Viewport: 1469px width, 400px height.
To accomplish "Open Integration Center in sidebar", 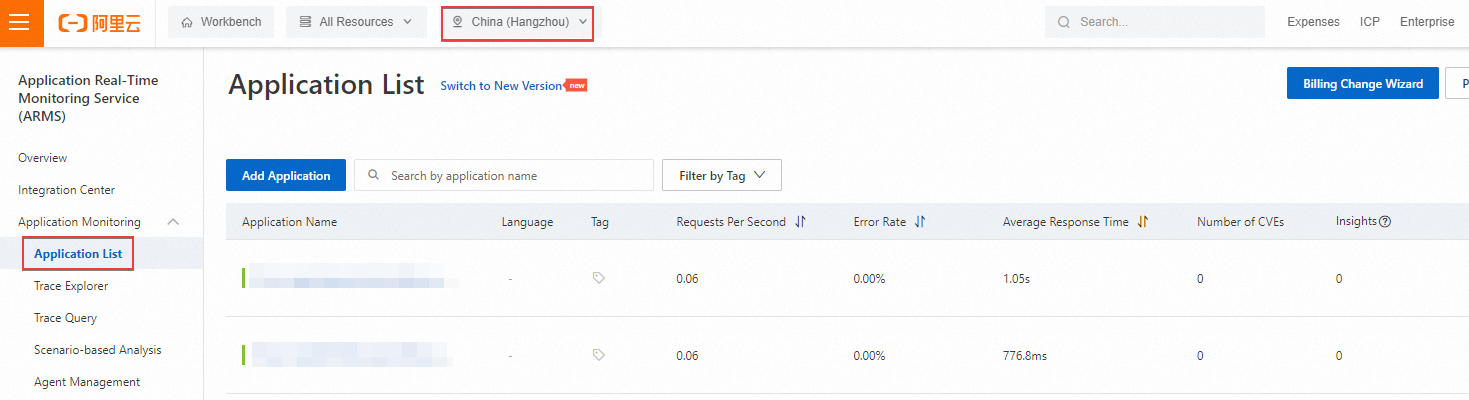I will (x=66, y=190).
